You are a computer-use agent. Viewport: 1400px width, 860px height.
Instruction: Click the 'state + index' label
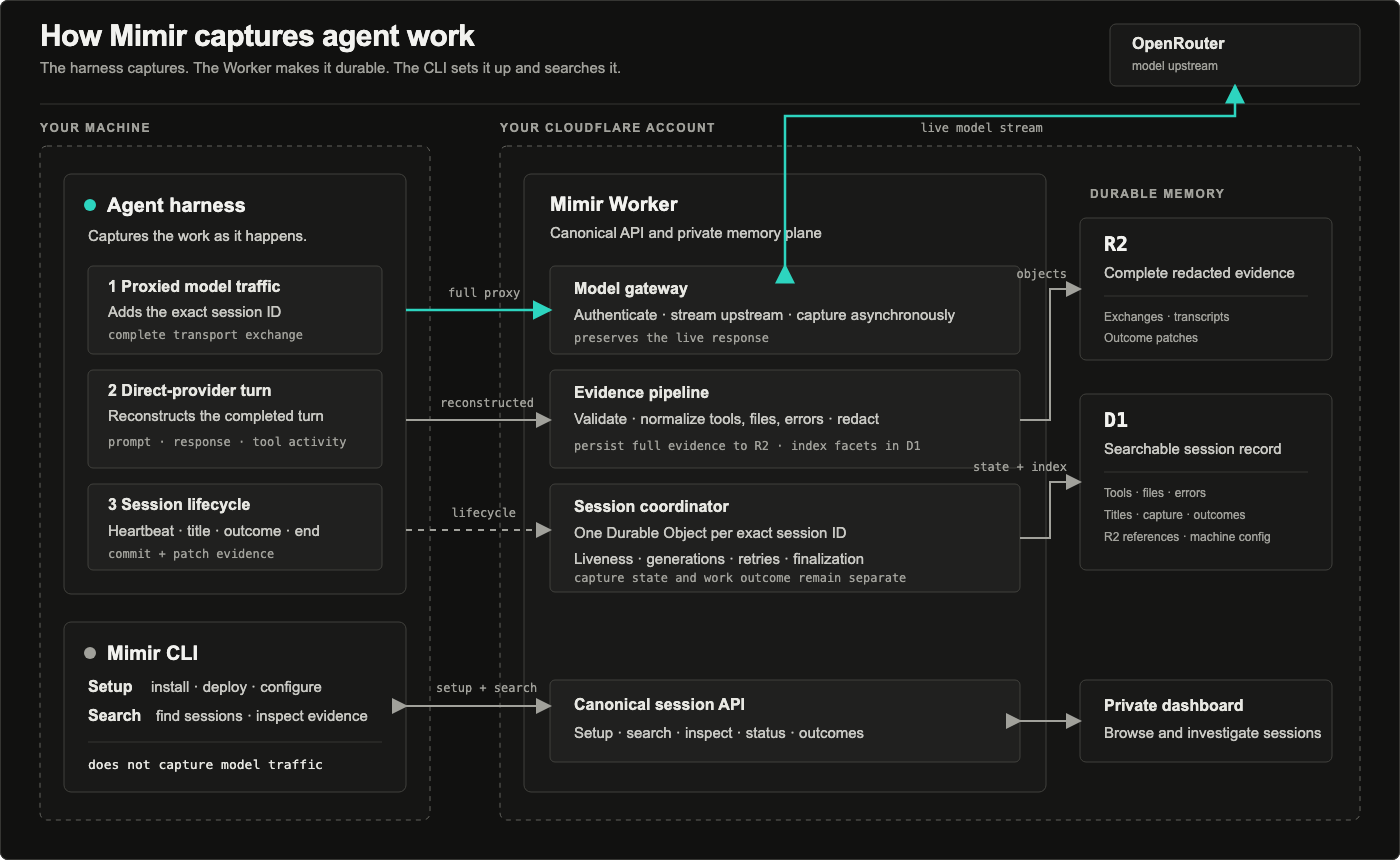click(1020, 467)
